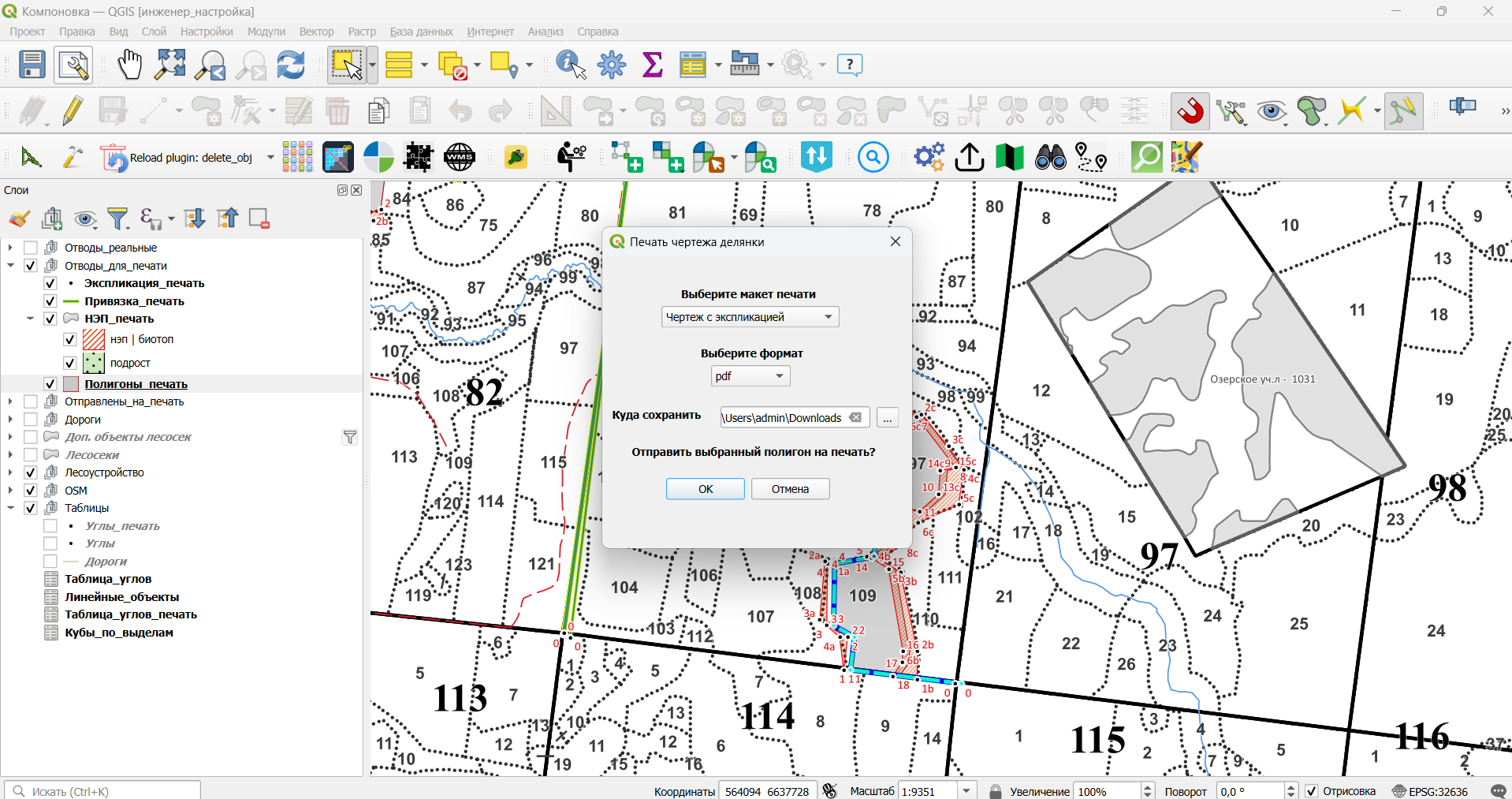Uncheck the Лесоустройство group

coord(31,472)
